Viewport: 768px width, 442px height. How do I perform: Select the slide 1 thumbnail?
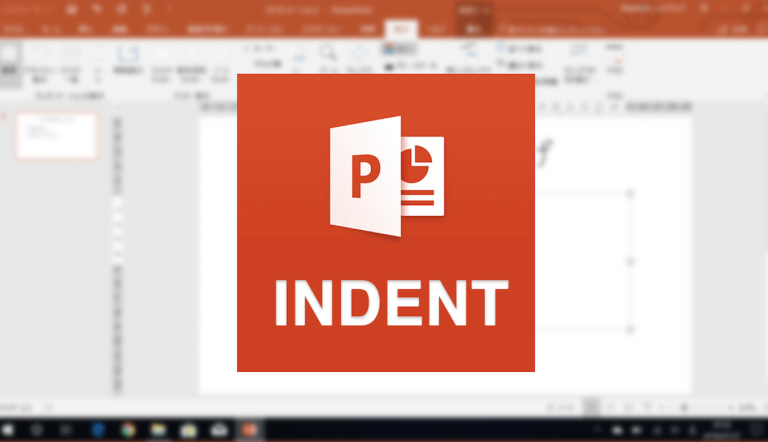tap(57, 135)
